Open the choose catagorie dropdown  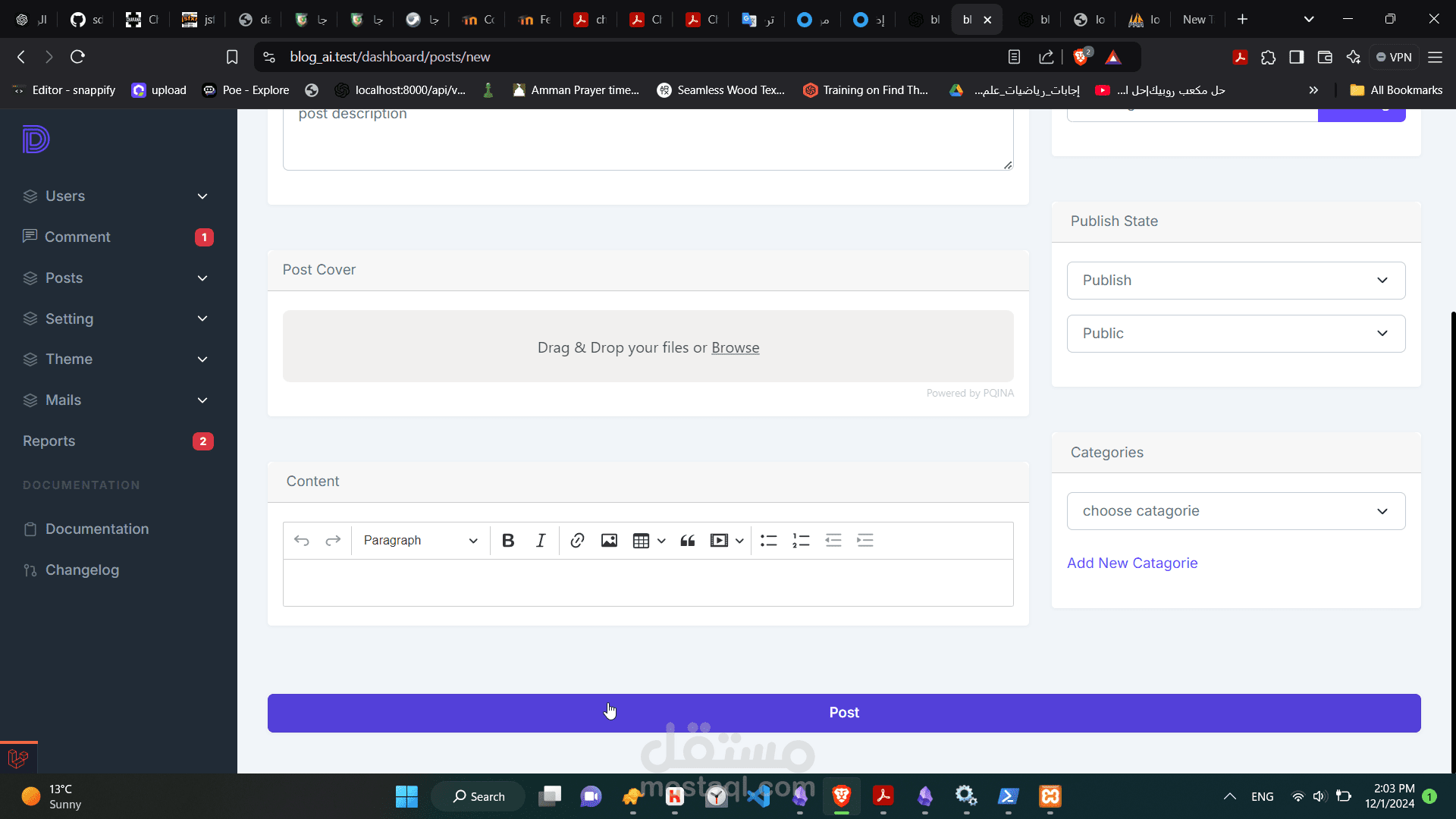click(x=1235, y=511)
